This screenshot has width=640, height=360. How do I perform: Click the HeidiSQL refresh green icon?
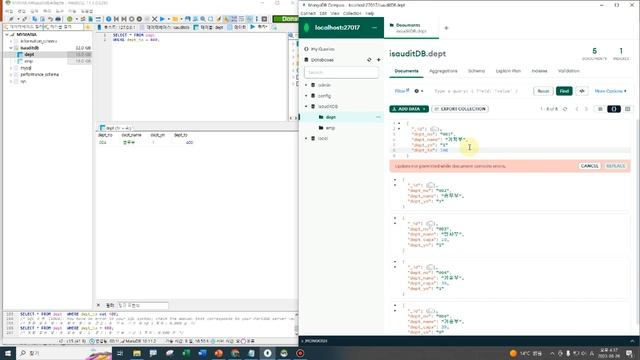70,19
